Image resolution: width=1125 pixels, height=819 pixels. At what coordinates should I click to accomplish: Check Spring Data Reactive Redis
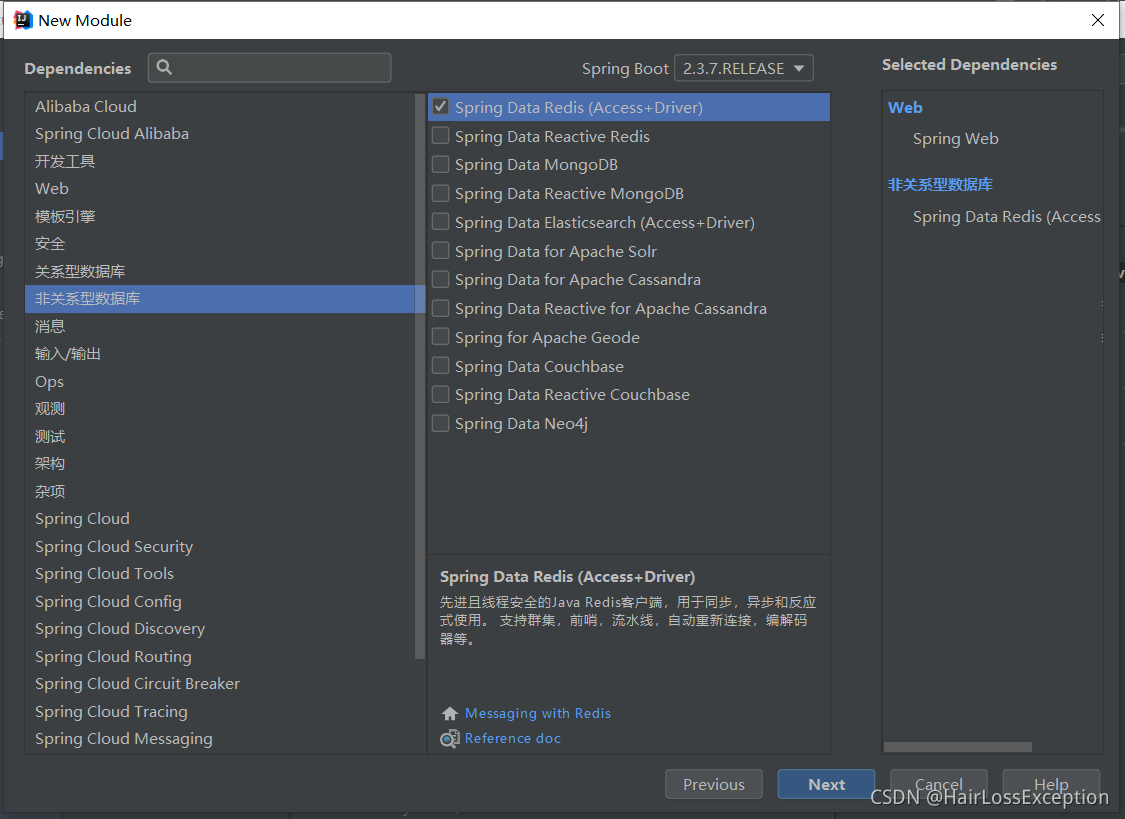tap(441, 136)
